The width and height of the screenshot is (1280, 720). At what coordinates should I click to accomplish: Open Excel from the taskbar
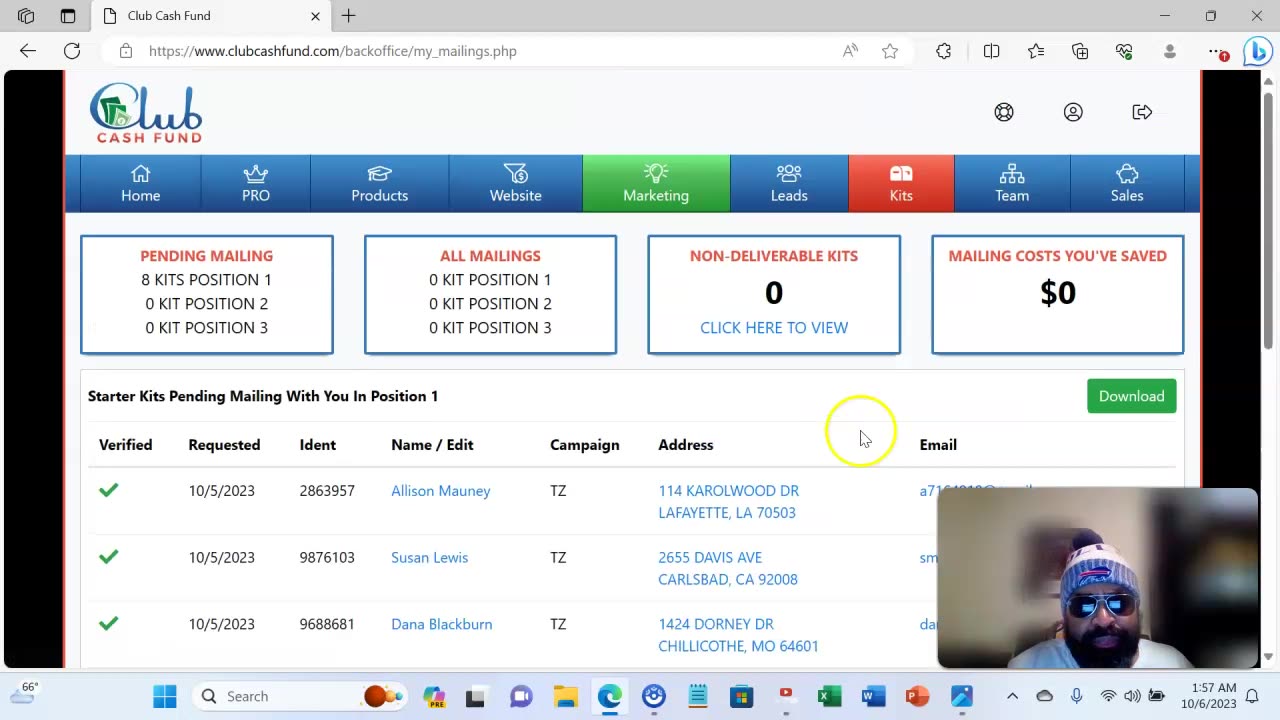829,696
